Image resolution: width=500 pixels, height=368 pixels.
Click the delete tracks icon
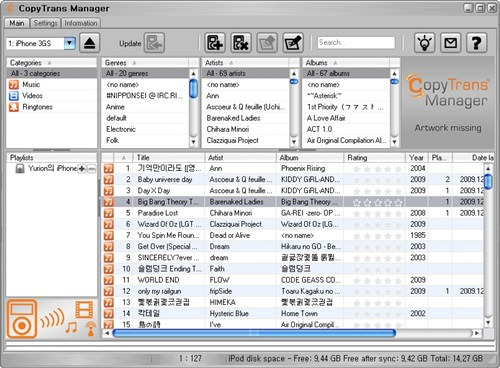pos(241,43)
